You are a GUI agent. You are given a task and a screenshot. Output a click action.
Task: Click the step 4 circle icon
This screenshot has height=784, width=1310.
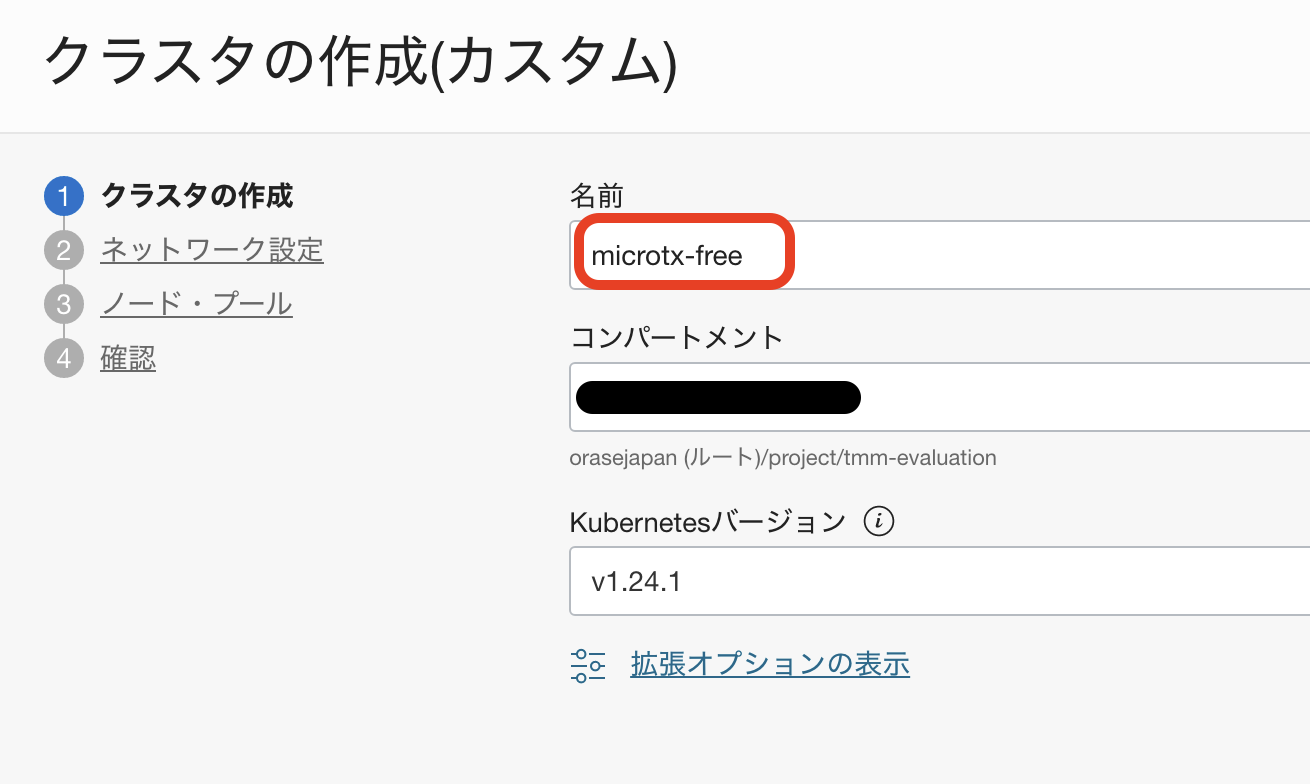(x=64, y=358)
